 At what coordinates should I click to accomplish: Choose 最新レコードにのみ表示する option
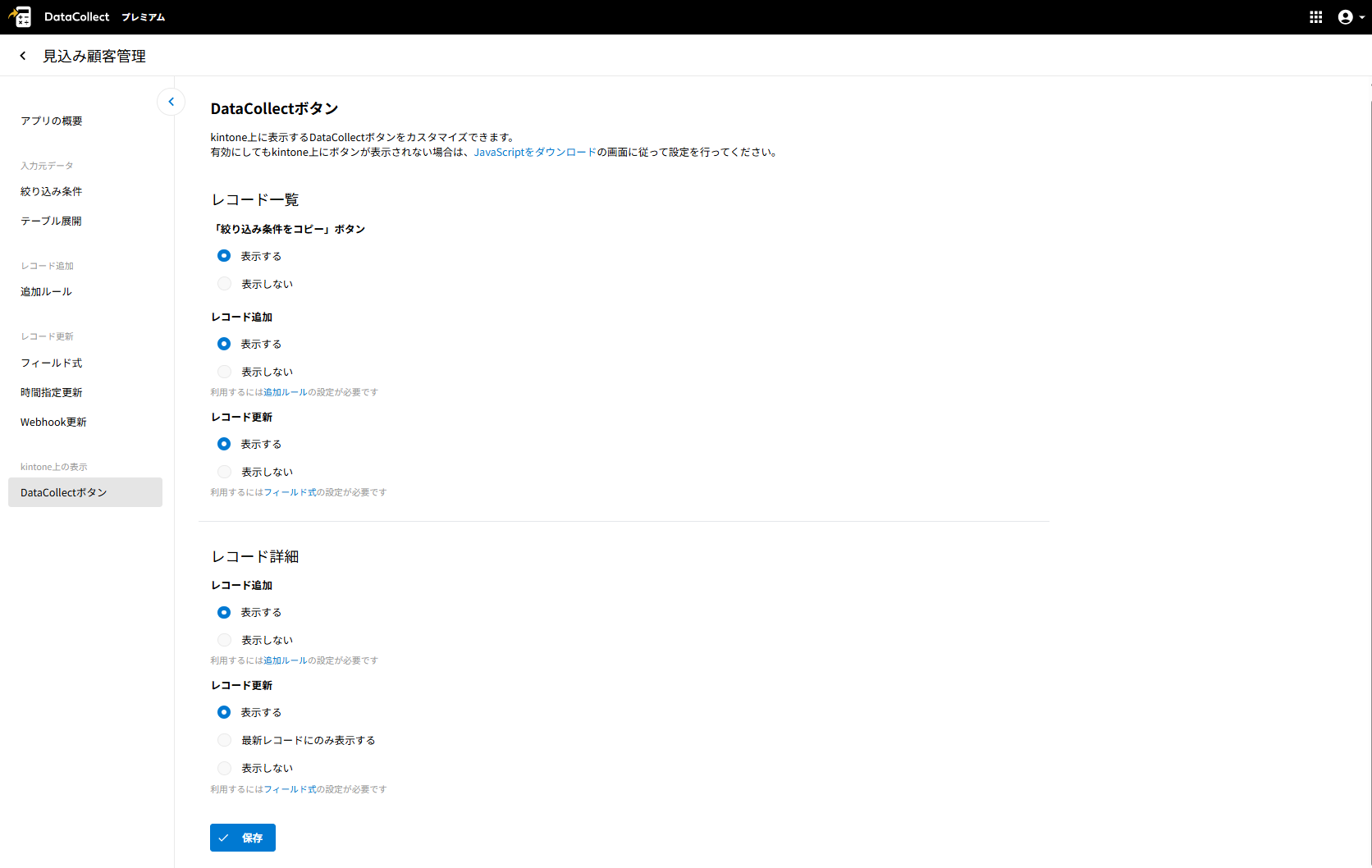pyautogui.click(x=224, y=740)
